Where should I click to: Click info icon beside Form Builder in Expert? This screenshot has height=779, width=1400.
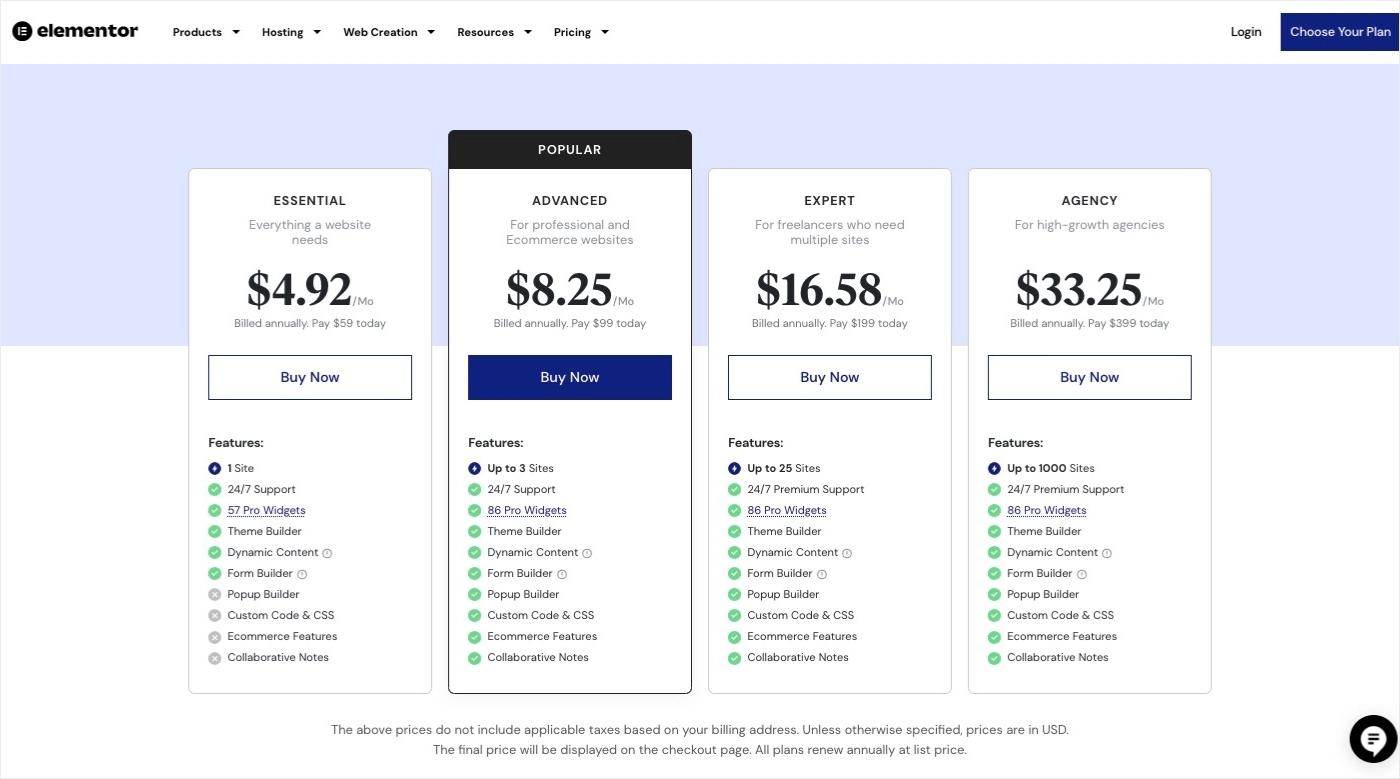(x=822, y=574)
